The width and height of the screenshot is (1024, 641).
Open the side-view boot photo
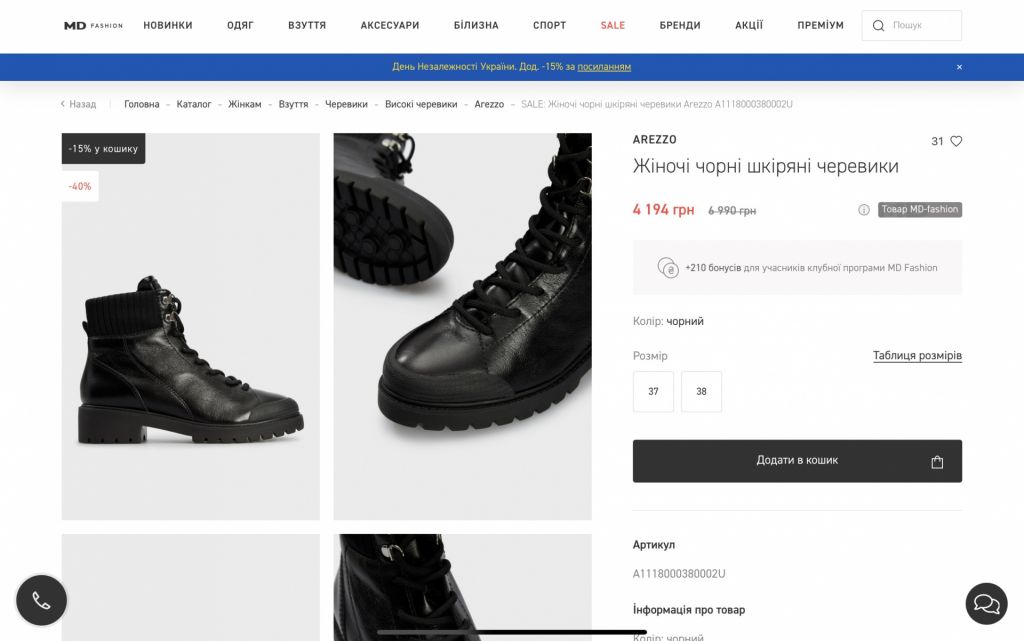click(x=191, y=326)
